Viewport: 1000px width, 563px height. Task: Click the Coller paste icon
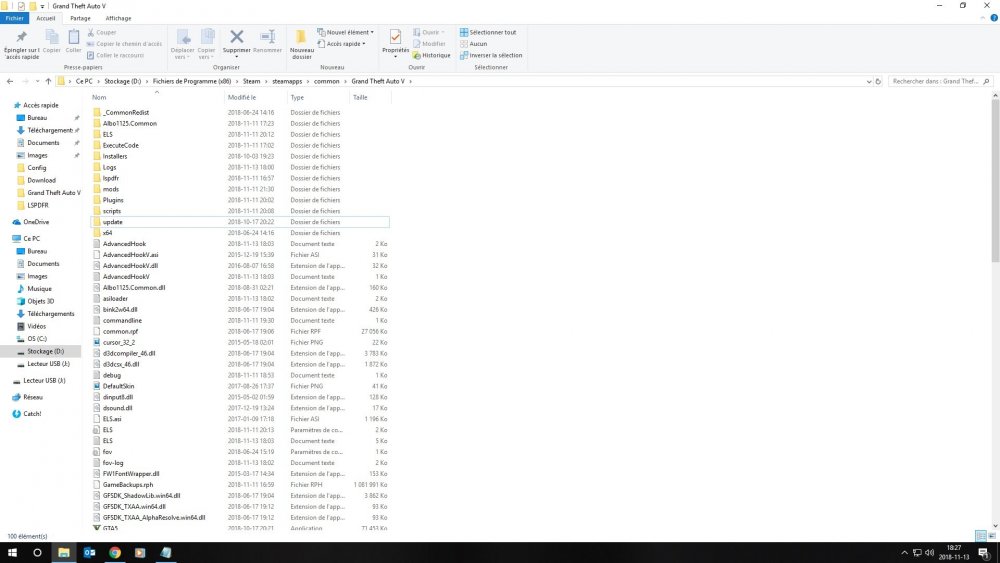tap(74, 37)
